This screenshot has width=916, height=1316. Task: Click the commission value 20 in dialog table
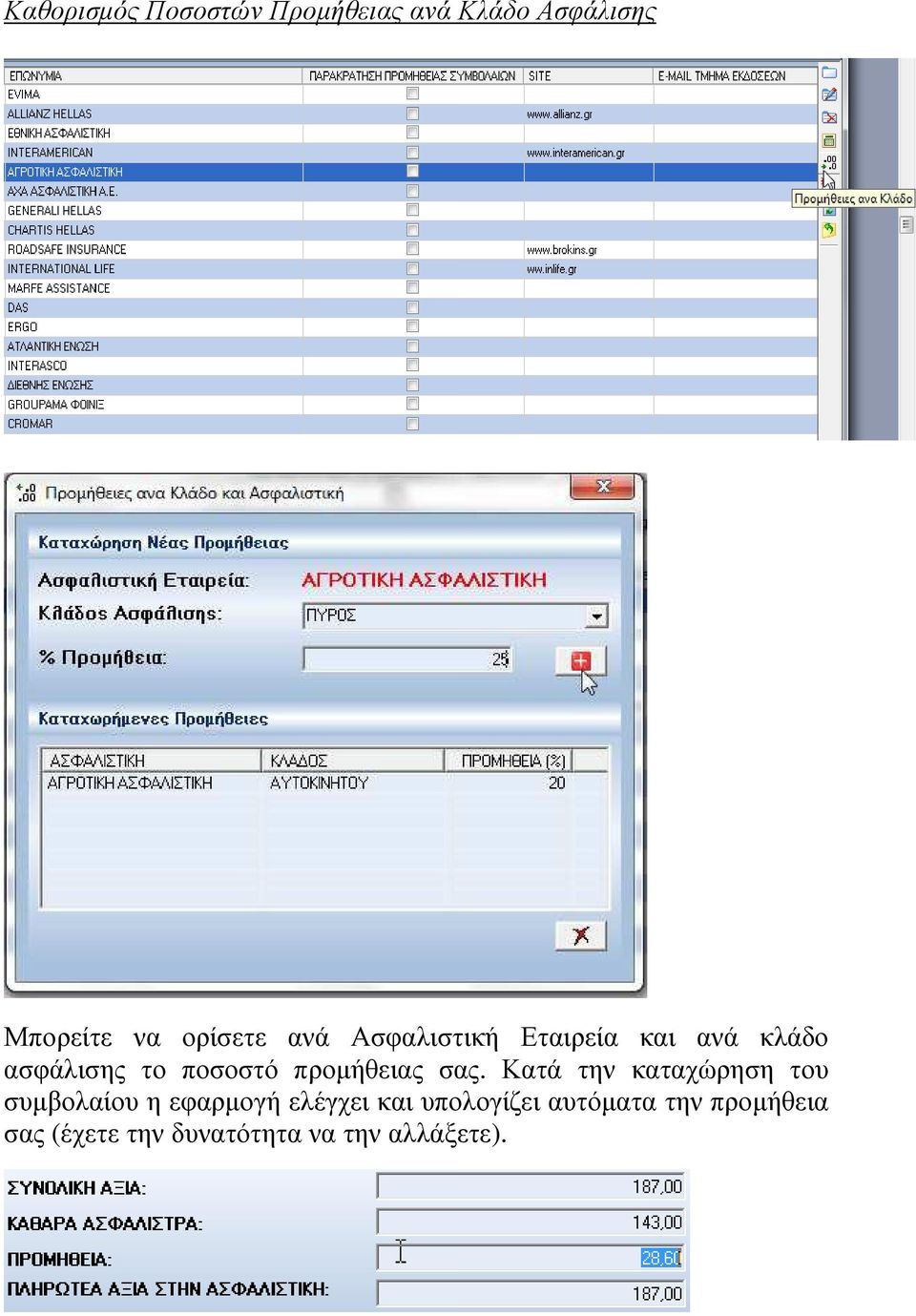[556, 783]
